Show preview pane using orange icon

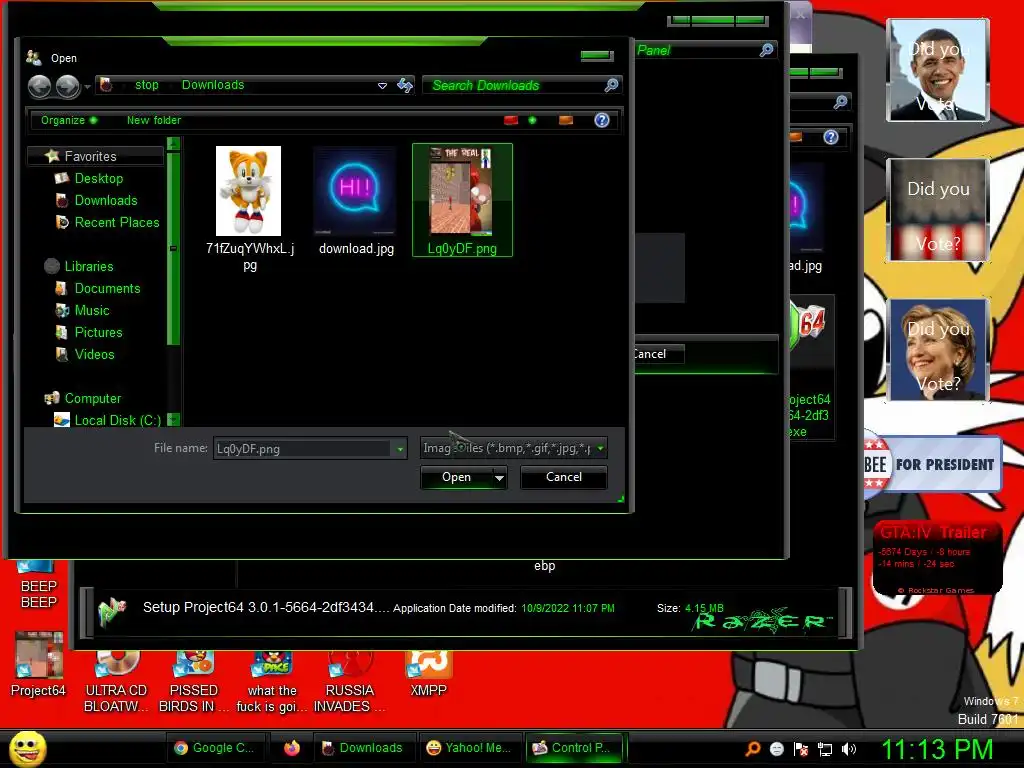(x=566, y=120)
